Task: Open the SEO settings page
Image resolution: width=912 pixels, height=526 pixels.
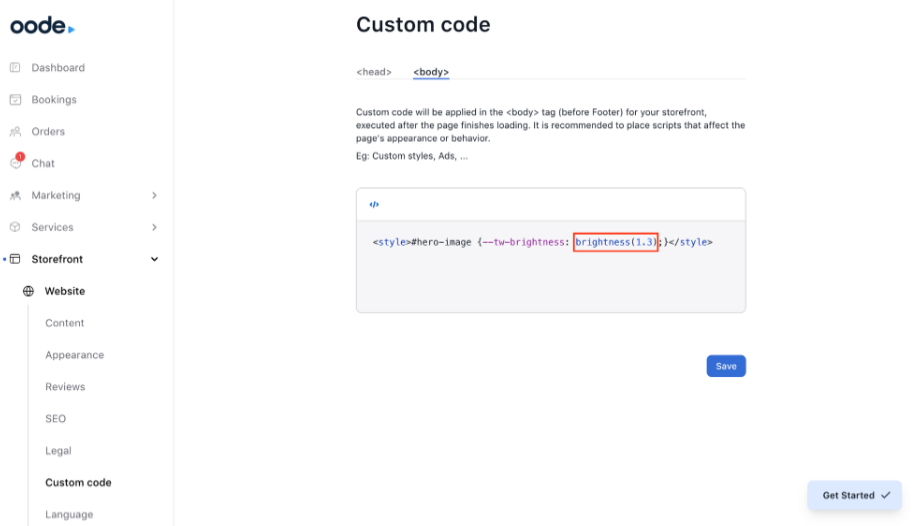Action: (55, 419)
